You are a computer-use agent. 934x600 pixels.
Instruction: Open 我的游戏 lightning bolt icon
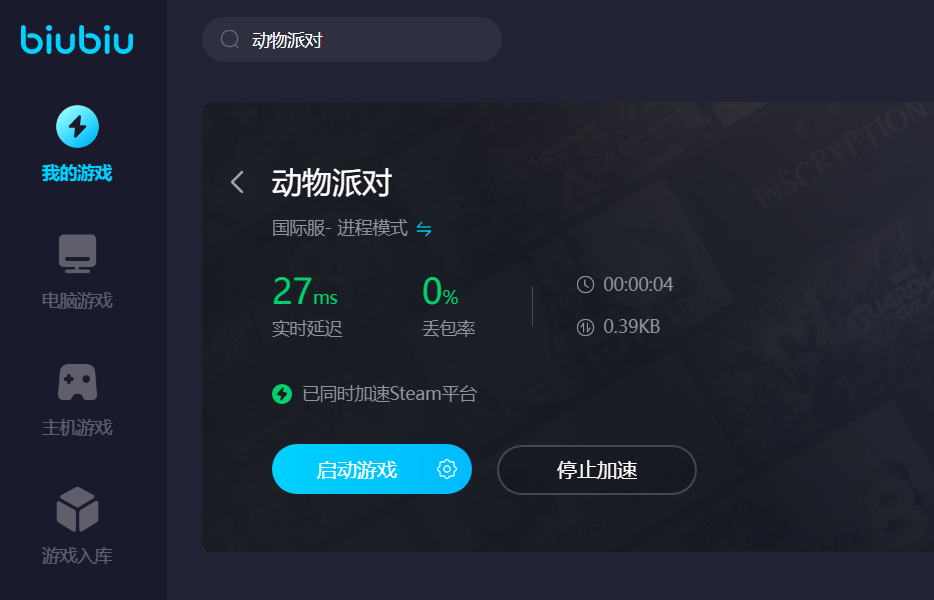77,126
